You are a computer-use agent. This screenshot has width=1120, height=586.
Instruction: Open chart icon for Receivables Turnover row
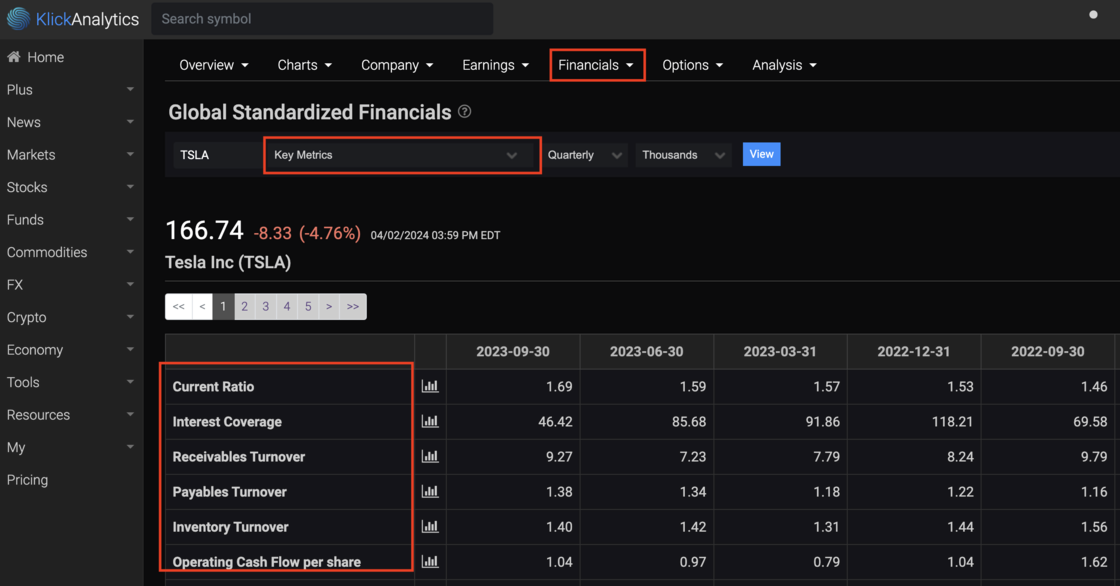click(430, 457)
